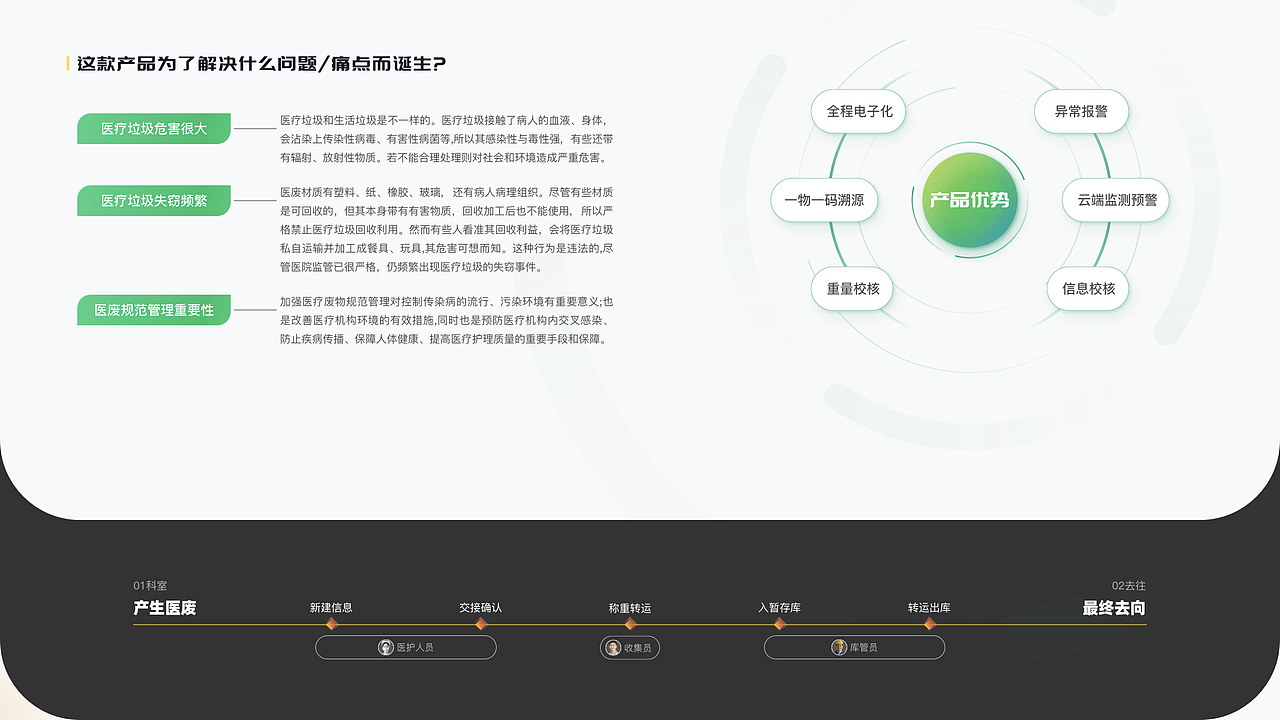Viewport: 1280px width, 720px height.
Task: Click the 医护人员 avatar icon
Action: pyautogui.click(x=386, y=648)
